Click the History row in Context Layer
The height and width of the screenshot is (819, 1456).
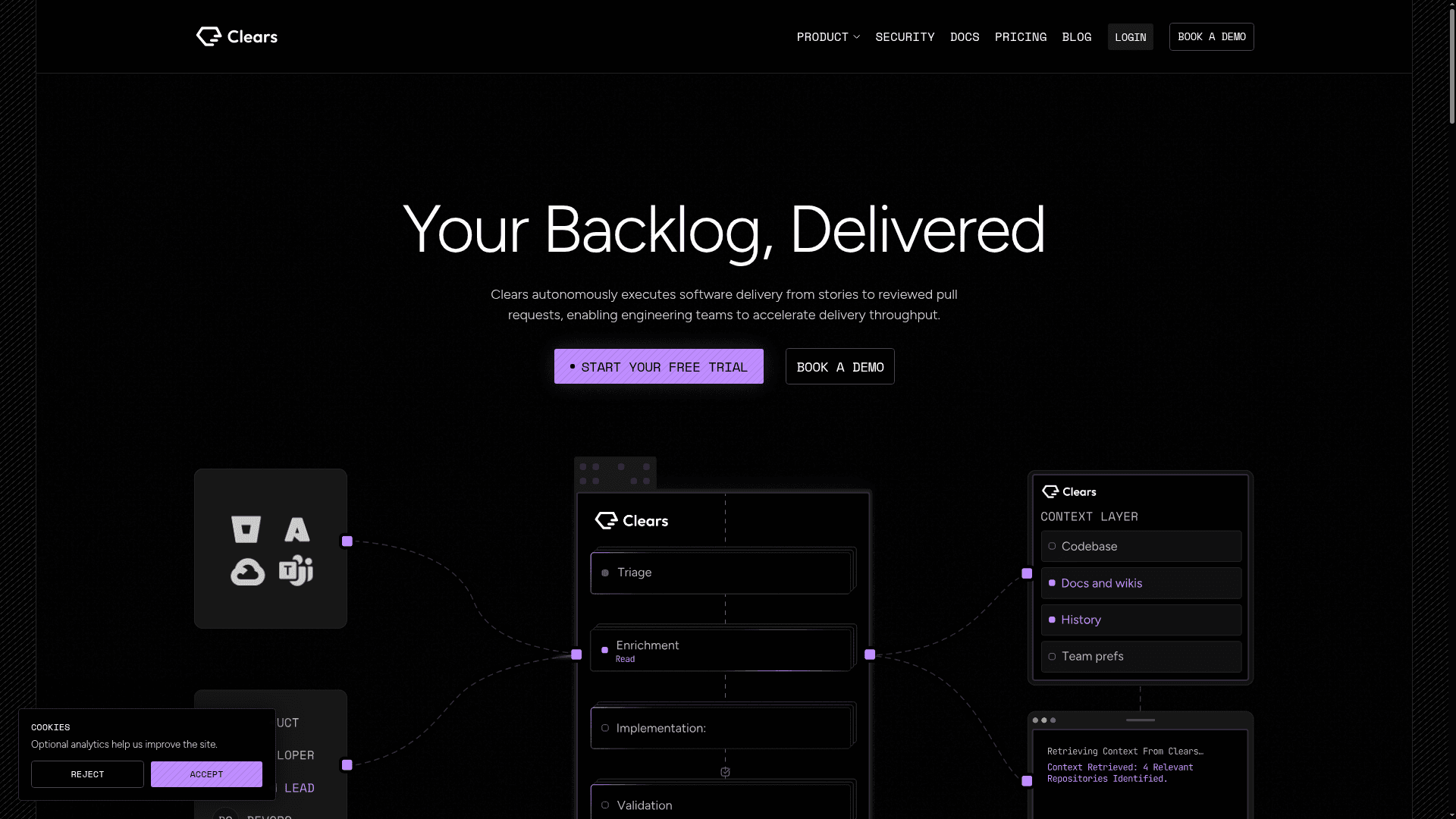1141,620
